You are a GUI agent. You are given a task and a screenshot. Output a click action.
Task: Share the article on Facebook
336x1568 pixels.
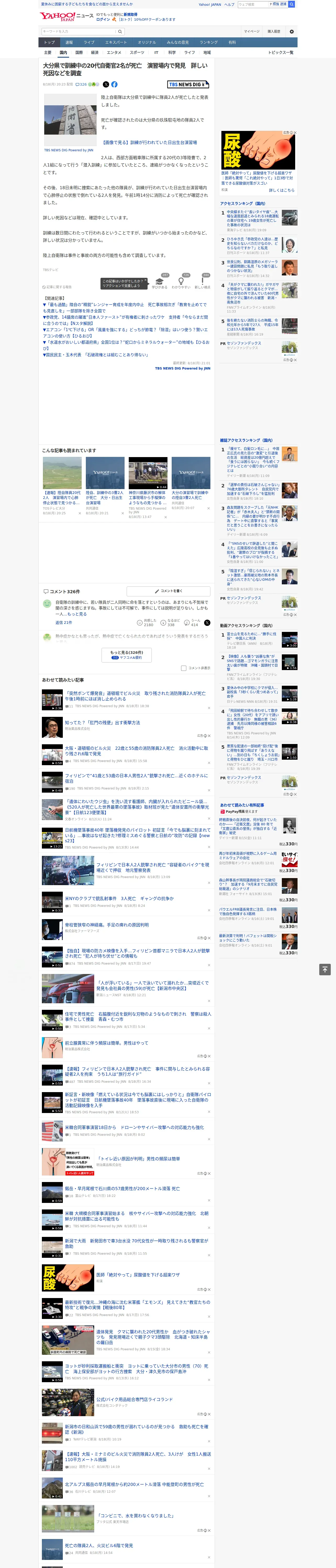point(114,85)
